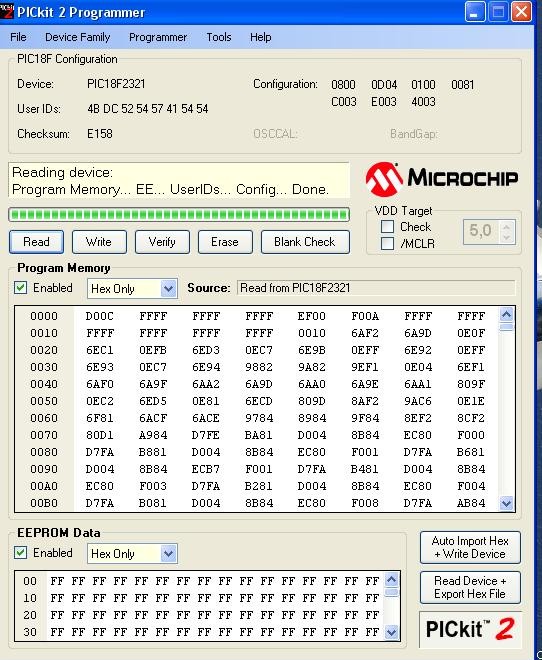542x660 pixels.
Task: Open the Help menu
Action: pos(260,37)
